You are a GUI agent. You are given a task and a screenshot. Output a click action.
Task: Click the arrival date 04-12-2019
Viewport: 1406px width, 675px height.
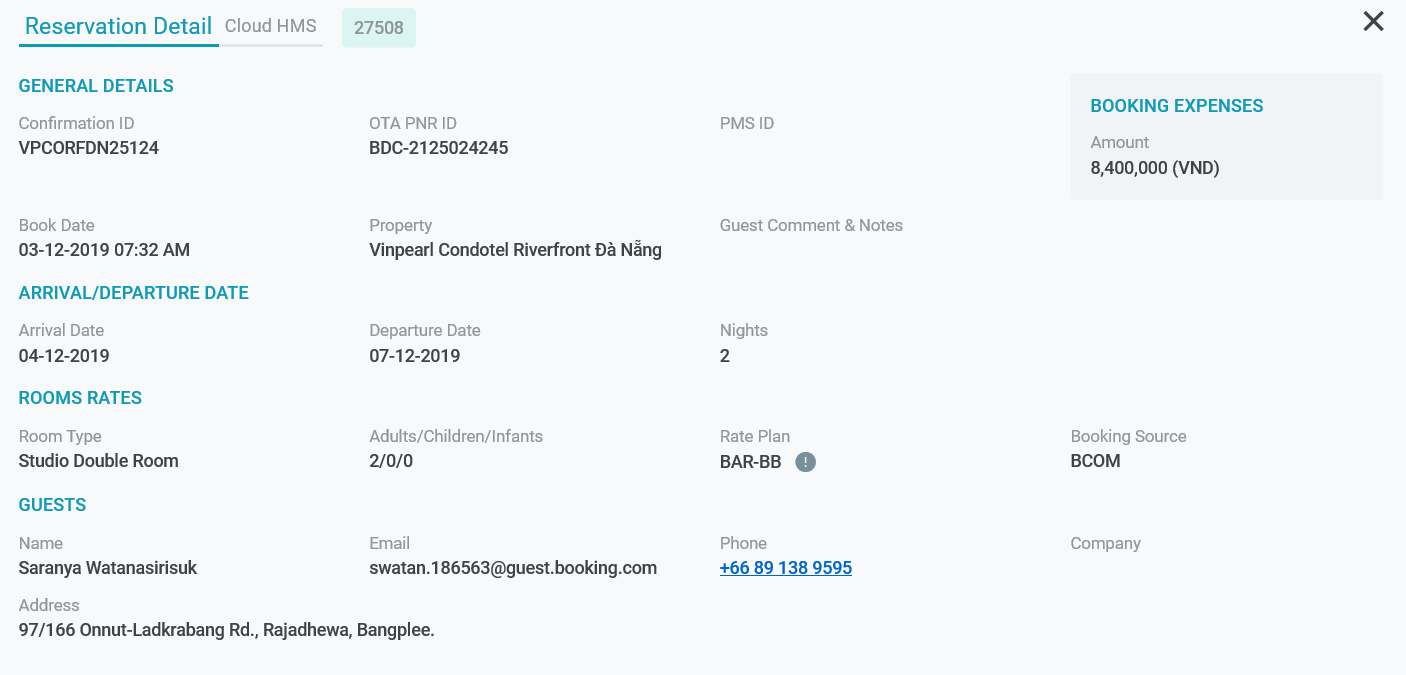64,356
